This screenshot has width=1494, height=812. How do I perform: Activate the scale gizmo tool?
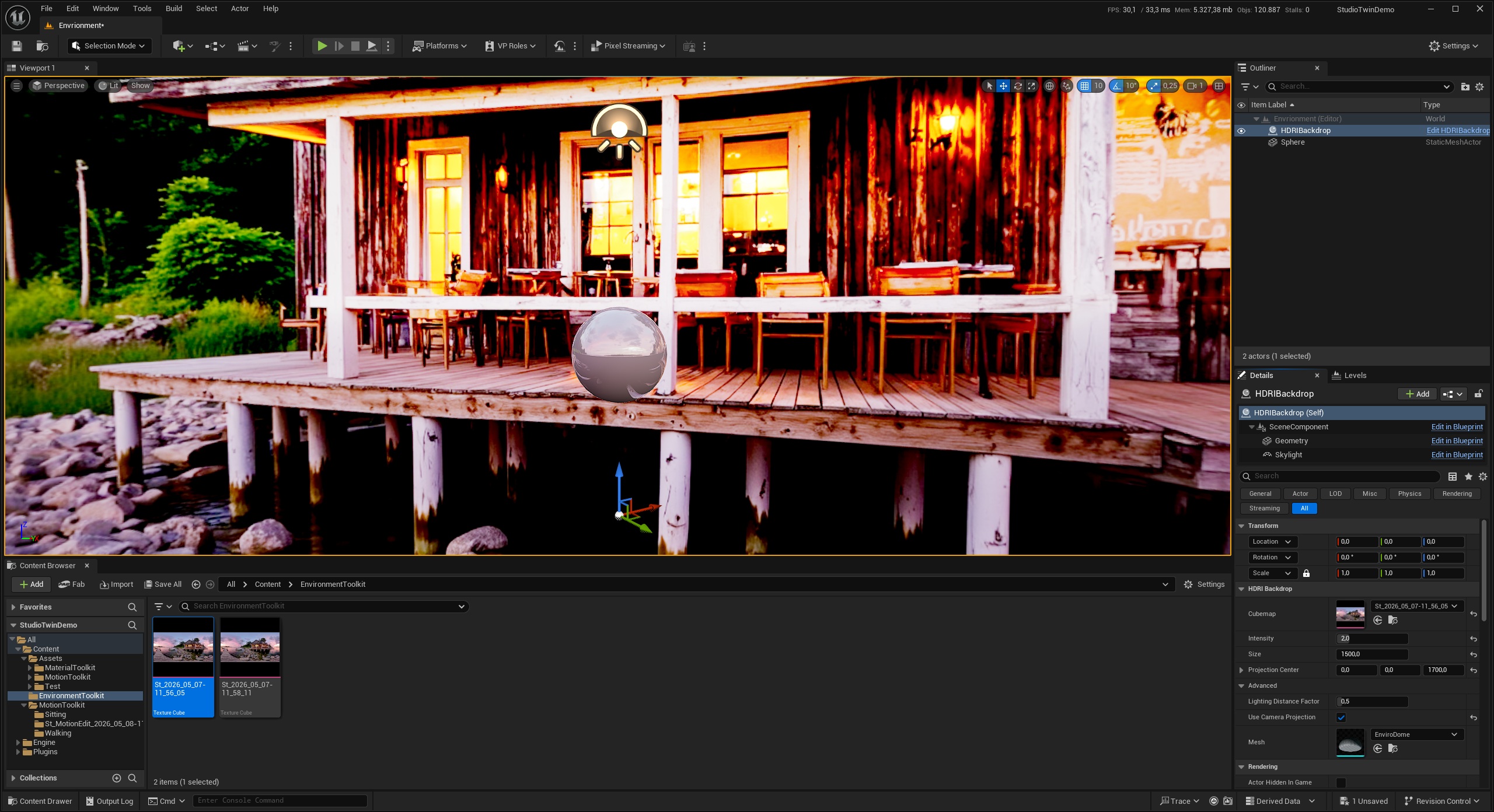(1032, 86)
